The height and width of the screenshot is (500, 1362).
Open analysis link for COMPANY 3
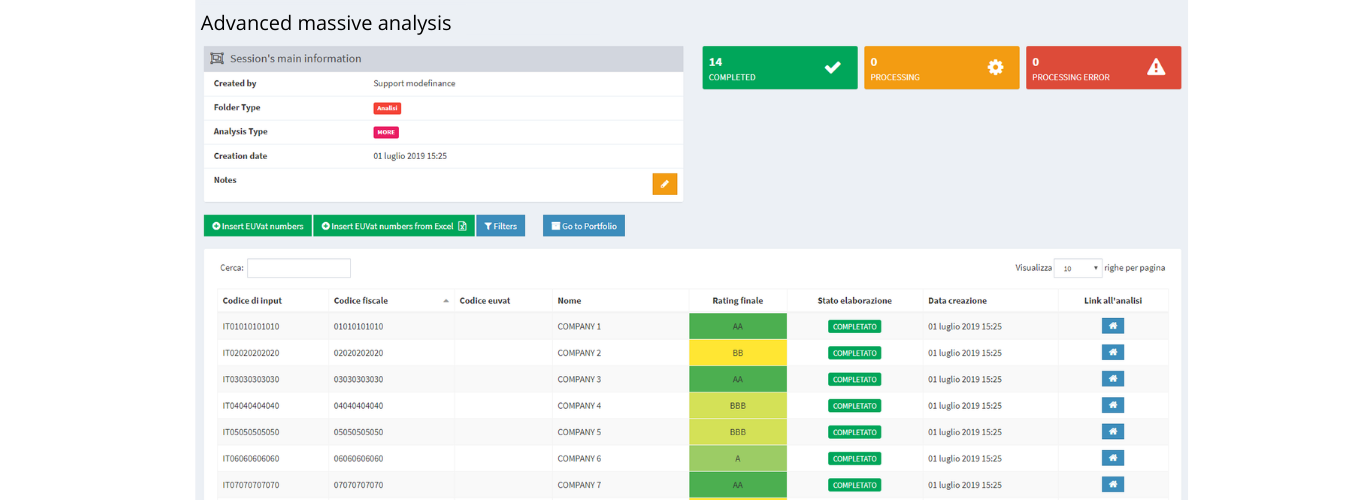(1113, 379)
